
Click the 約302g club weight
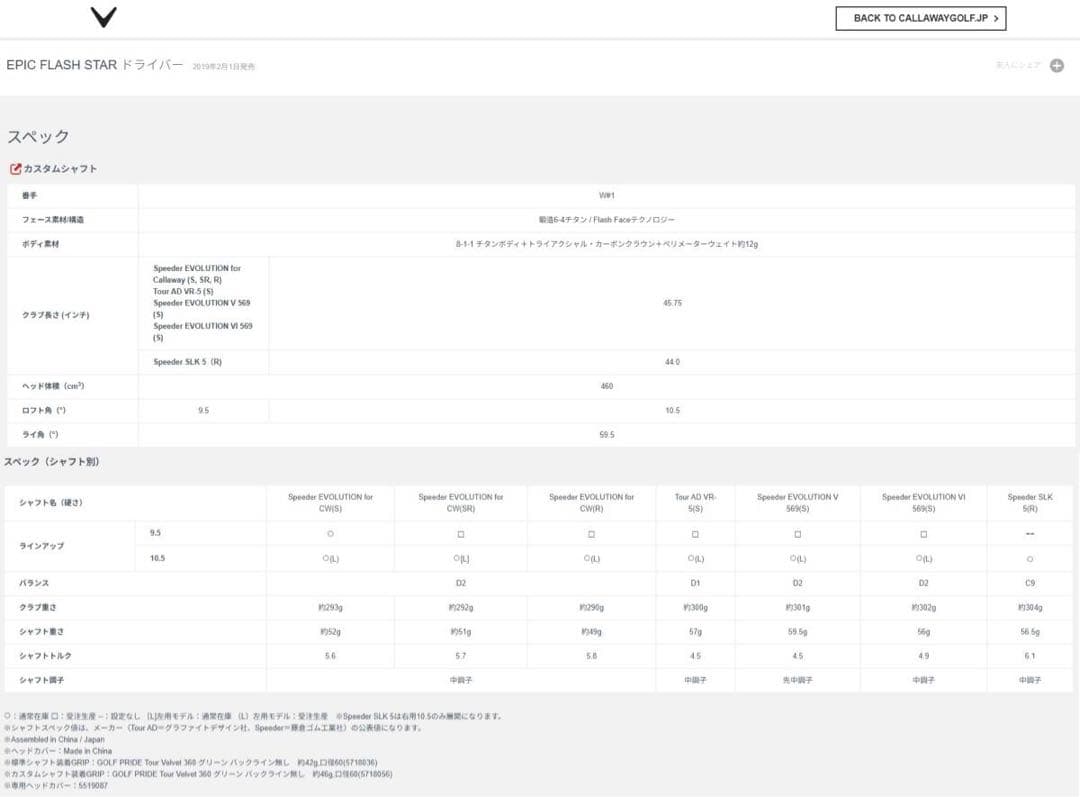[x=923, y=608]
